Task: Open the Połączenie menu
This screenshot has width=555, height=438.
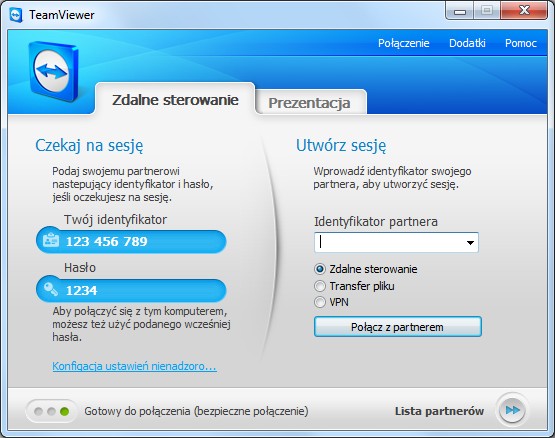Action: click(x=404, y=43)
